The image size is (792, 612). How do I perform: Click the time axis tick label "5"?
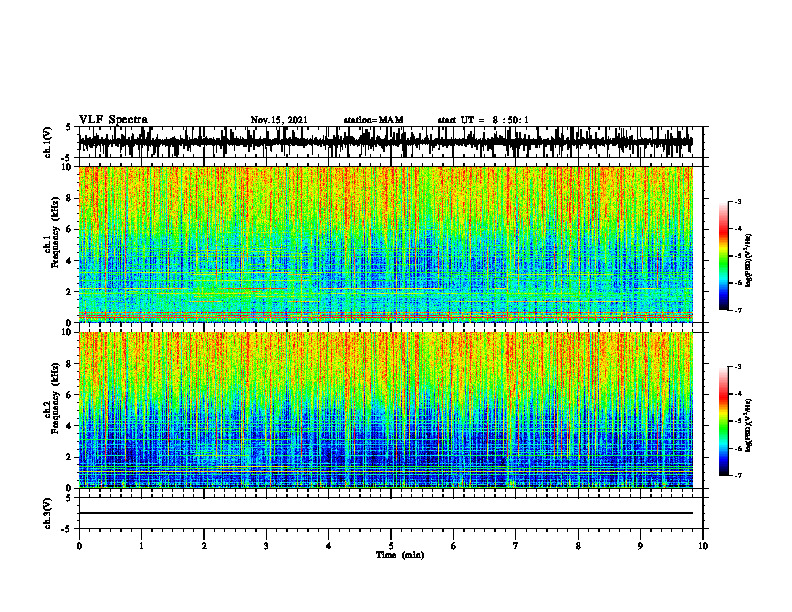pyautogui.click(x=391, y=546)
